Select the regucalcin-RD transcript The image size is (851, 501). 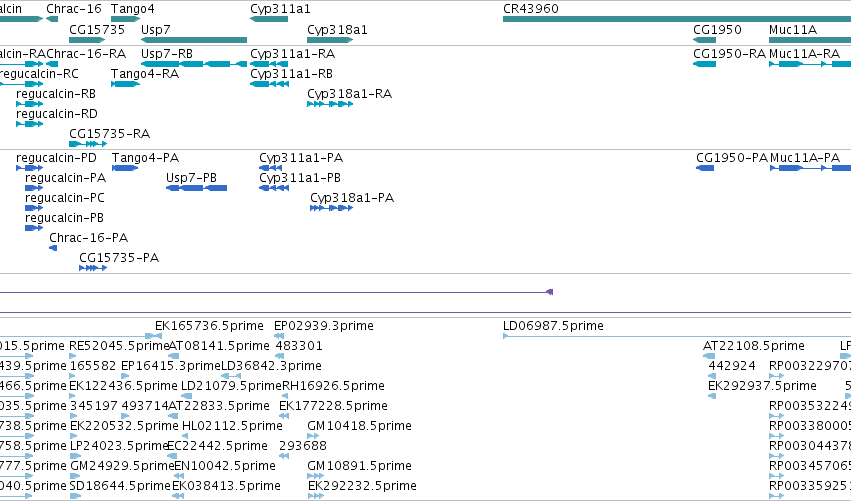[x=29, y=124]
